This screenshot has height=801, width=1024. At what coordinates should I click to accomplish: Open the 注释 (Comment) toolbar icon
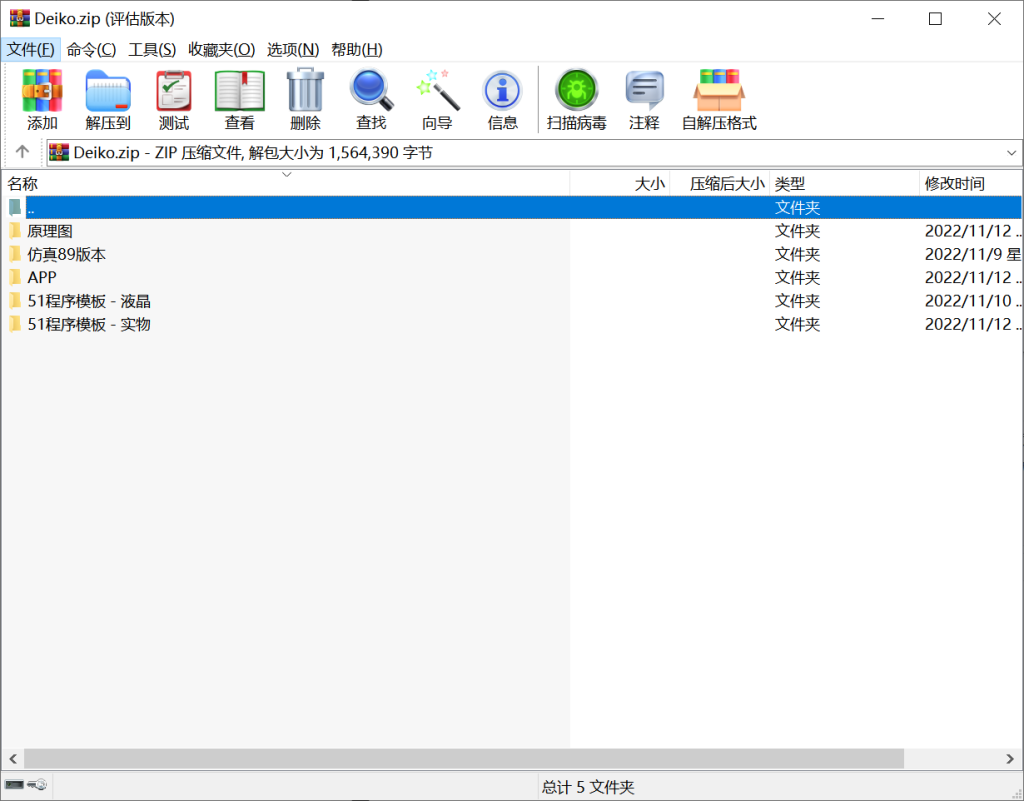tap(644, 95)
